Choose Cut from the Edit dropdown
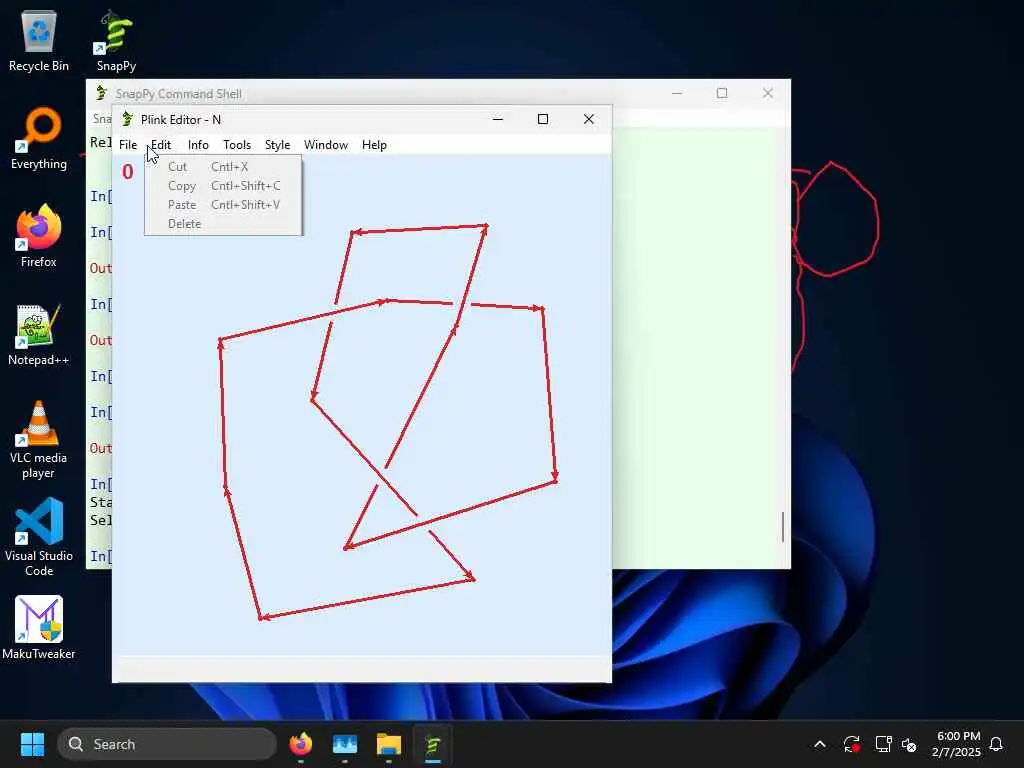 pos(223,167)
